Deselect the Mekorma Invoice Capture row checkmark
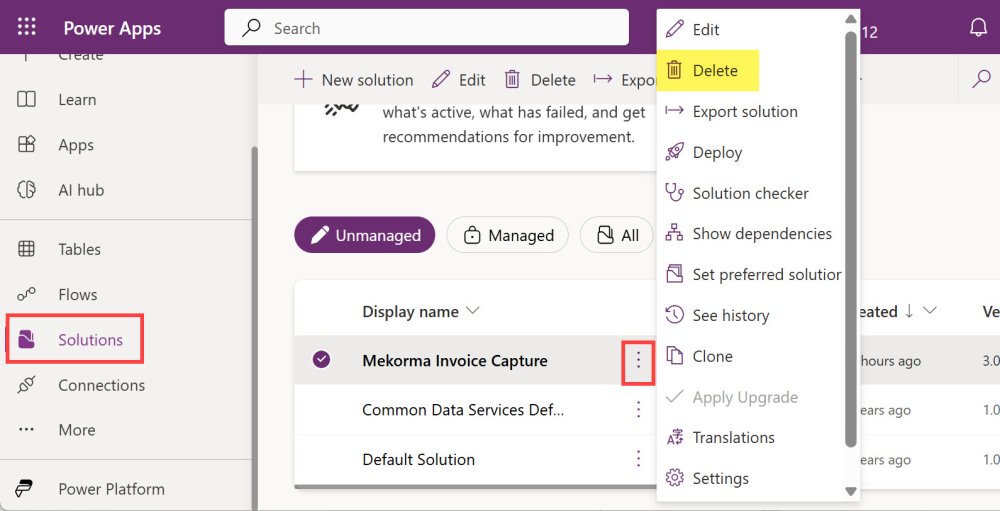 click(321, 360)
